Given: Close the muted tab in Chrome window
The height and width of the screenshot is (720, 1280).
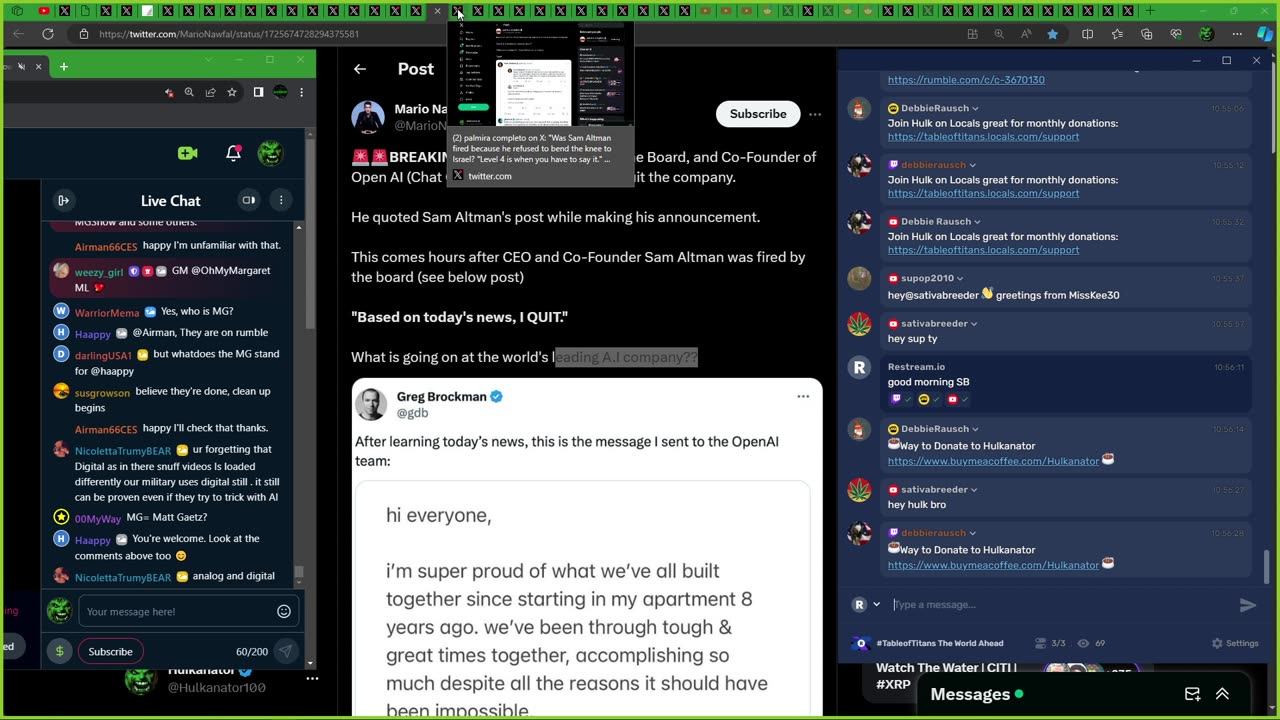Looking at the screenshot, I should (x=39, y=67).
